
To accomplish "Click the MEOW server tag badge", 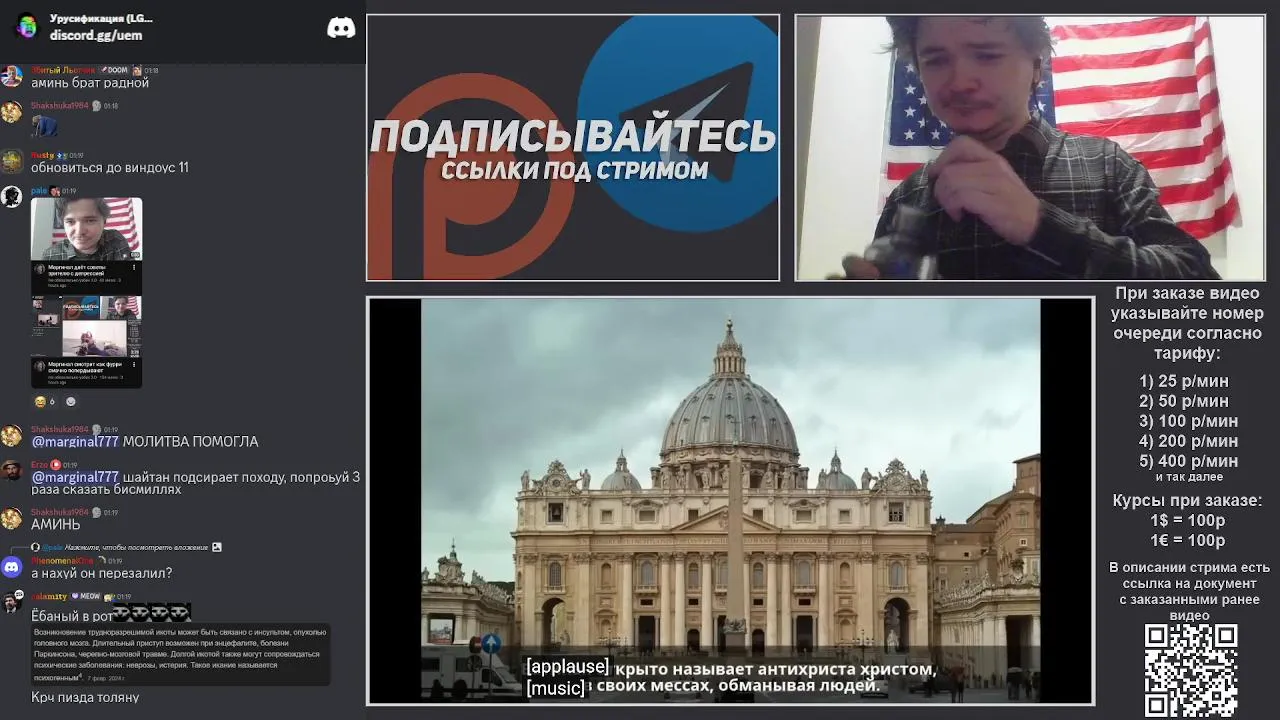I will click(x=85, y=596).
